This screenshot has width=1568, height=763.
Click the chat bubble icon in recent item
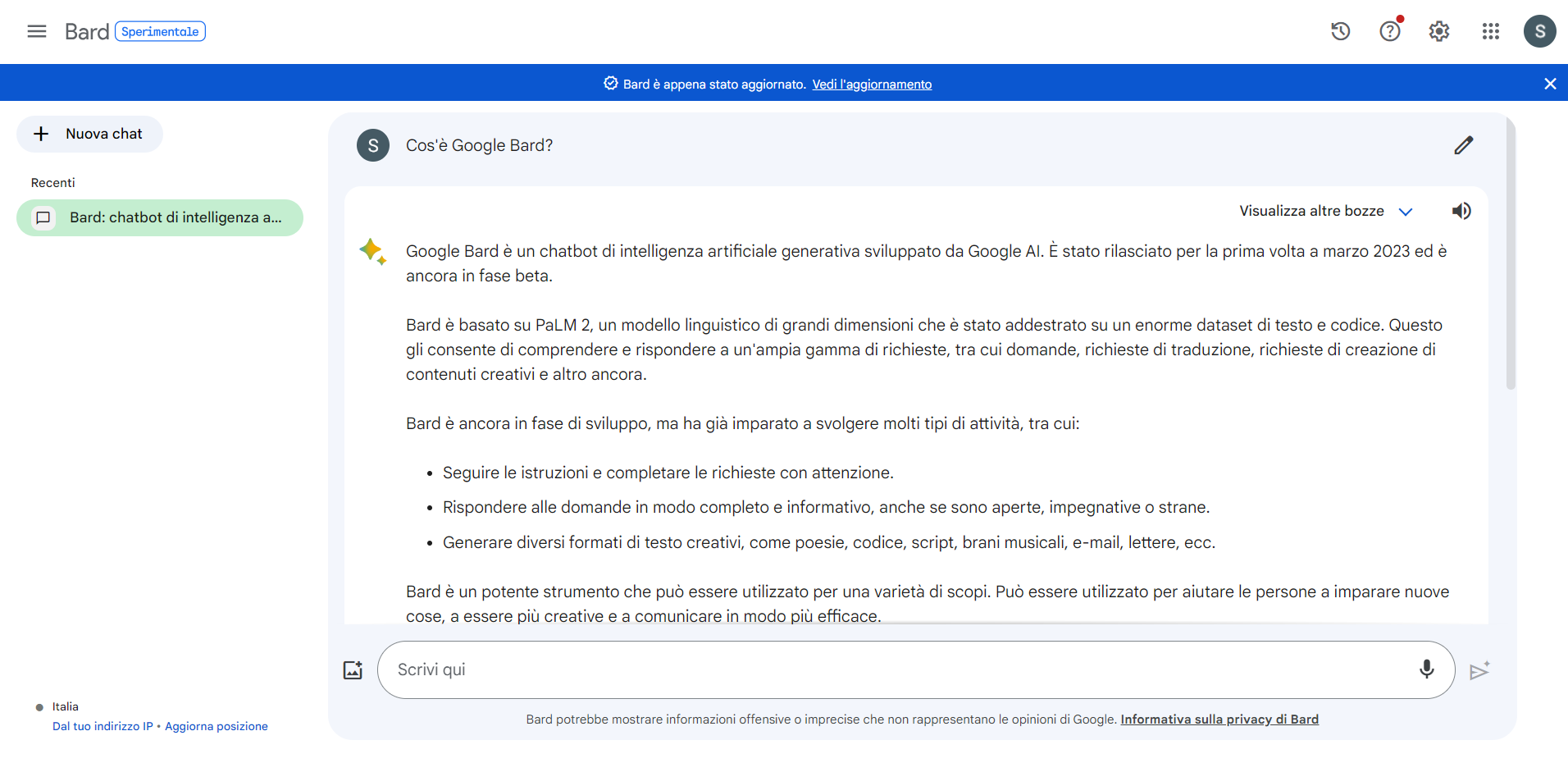click(x=43, y=217)
